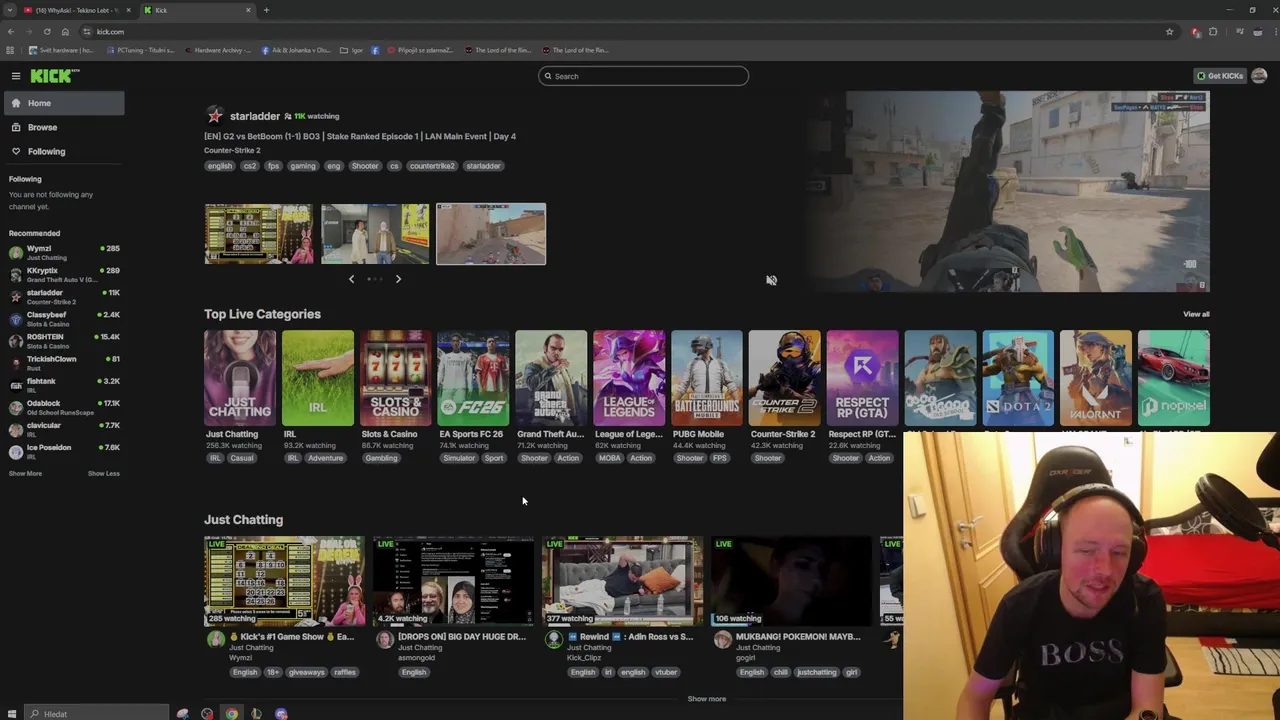
Task: Open EA Sports FC 26 category card
Action: coord(473,378)
